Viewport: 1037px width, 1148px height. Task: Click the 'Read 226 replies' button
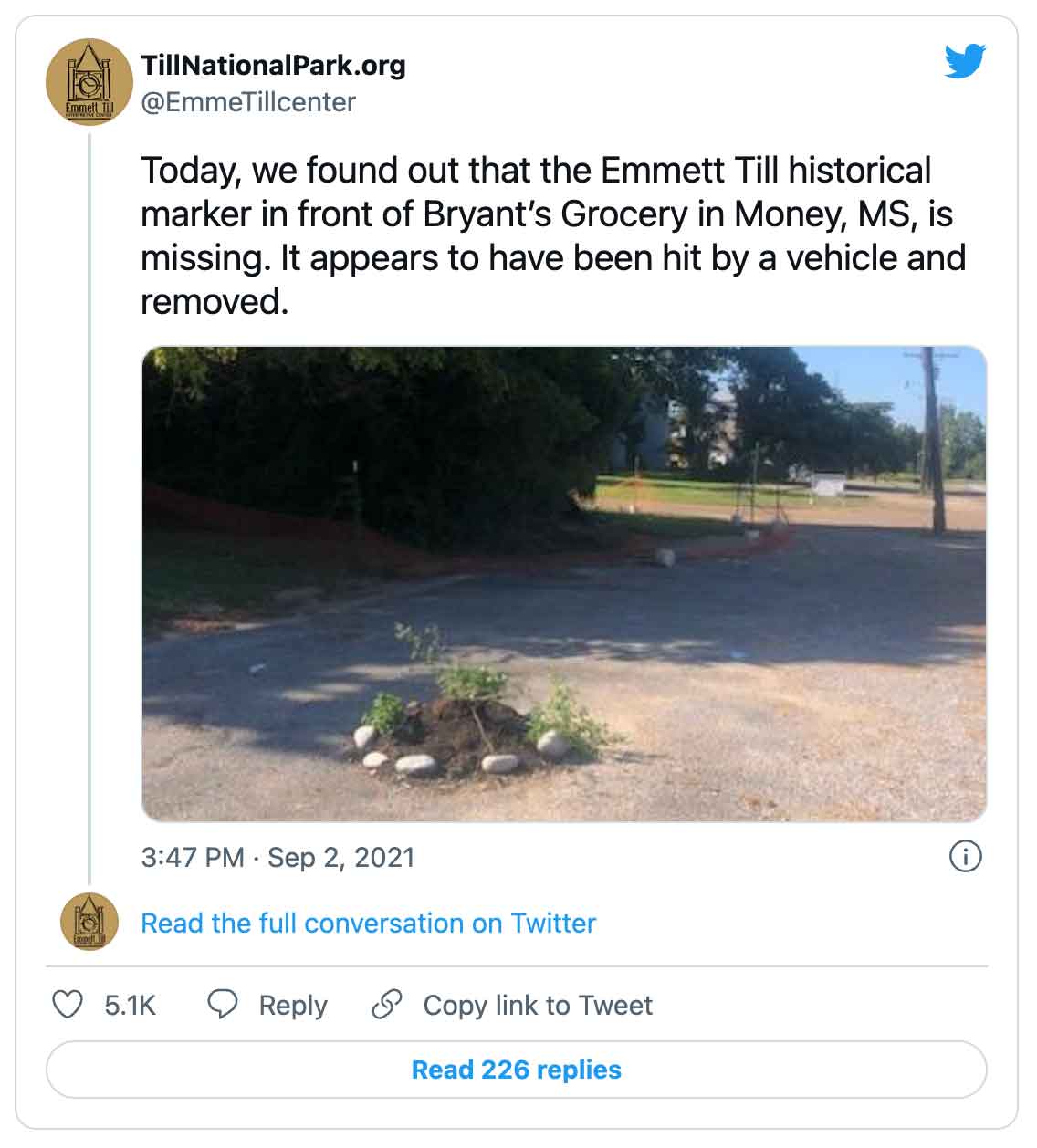coord(518,1070)
